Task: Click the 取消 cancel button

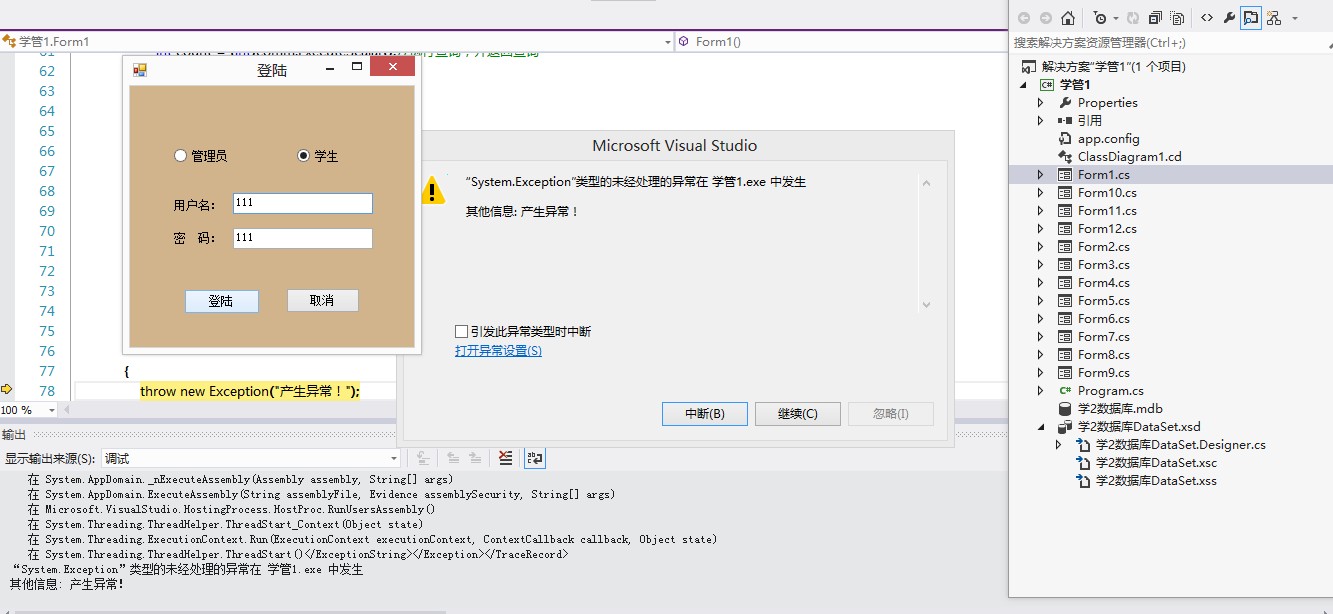Action: (x=322, y=301)
